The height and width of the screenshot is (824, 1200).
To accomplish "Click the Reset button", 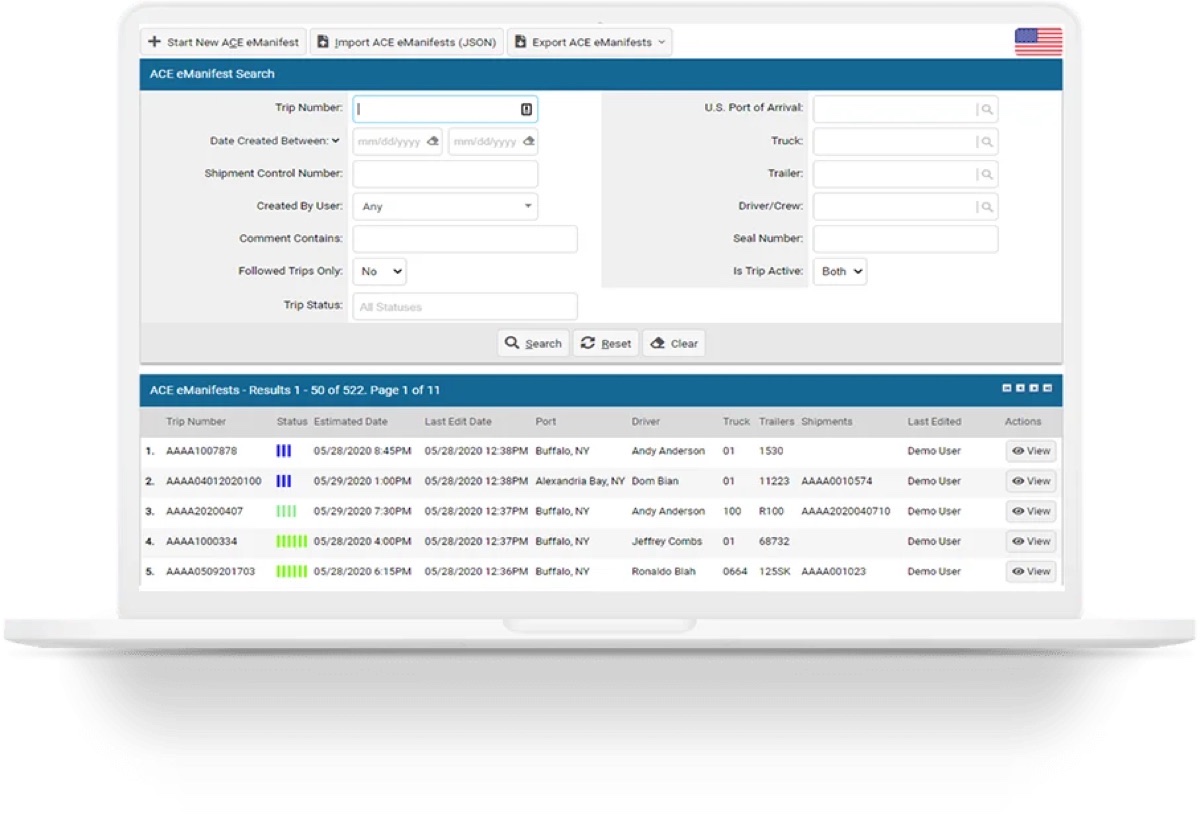I will (x=606, y=343).
